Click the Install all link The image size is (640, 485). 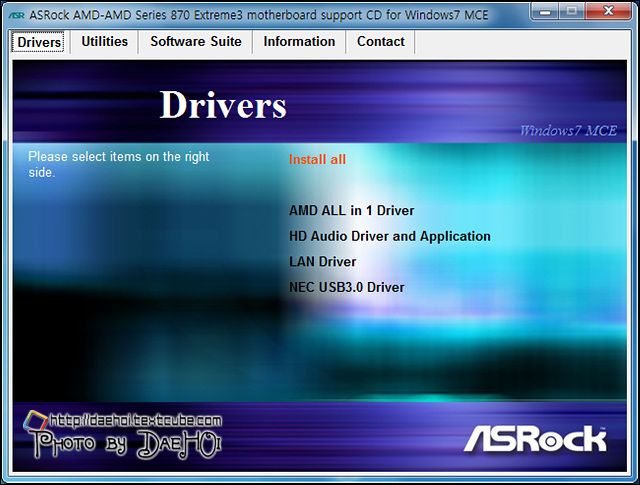317,159
